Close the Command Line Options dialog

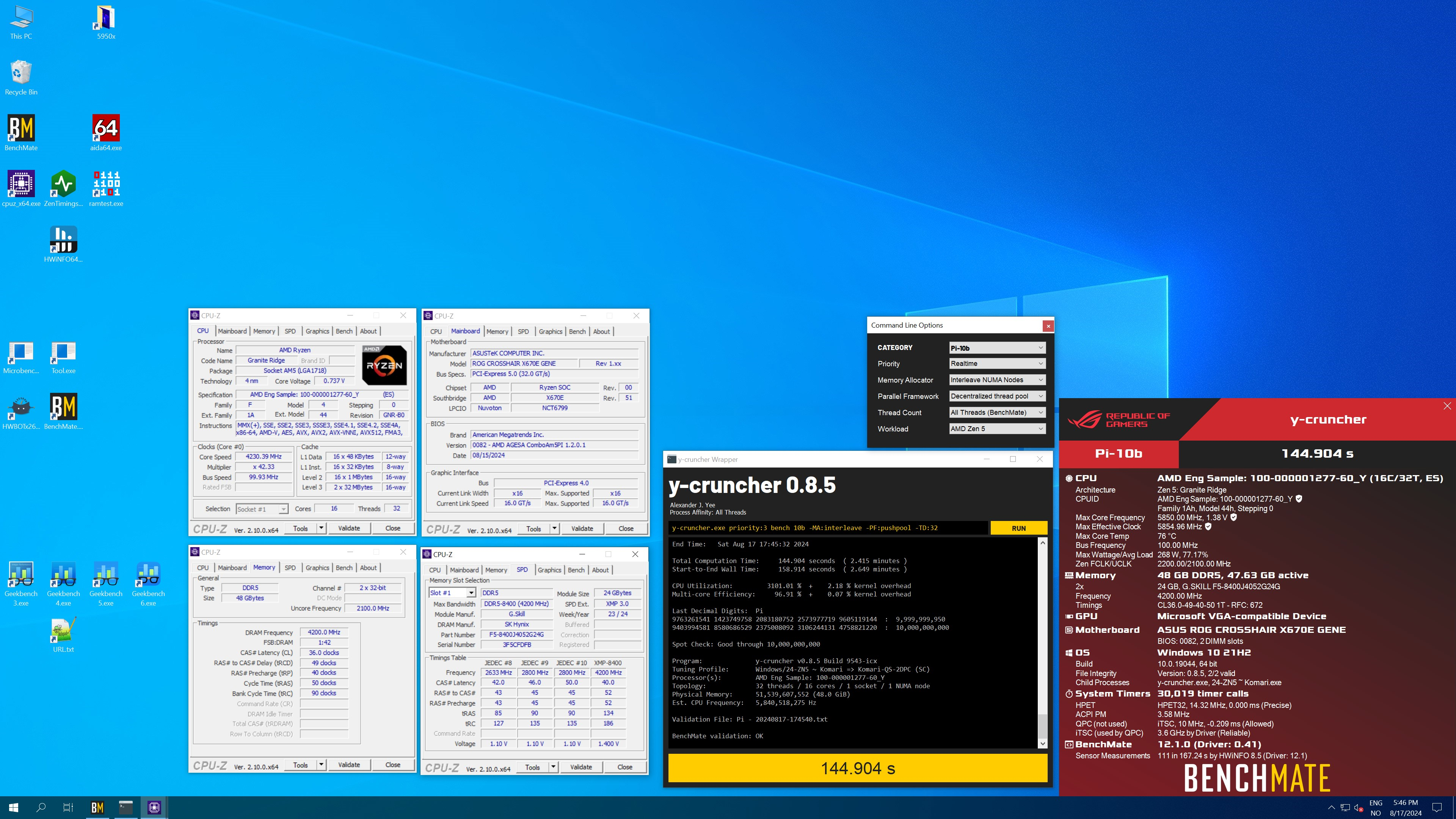tap(1048, 326)
